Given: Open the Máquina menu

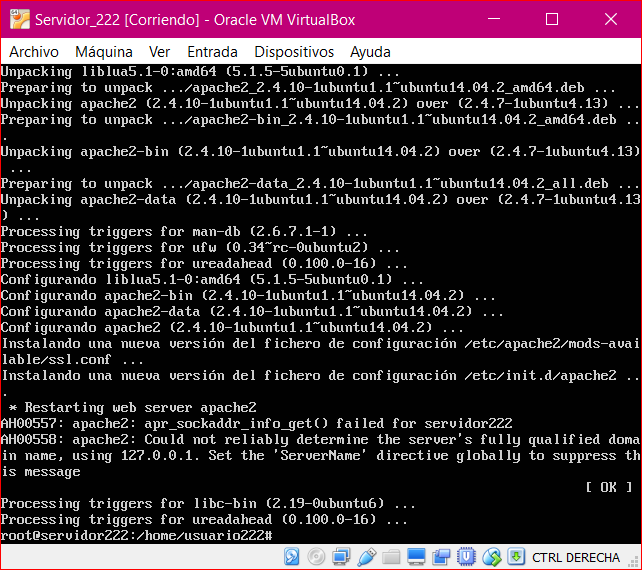Looking at the screenshot, I should tap(104, 52).
